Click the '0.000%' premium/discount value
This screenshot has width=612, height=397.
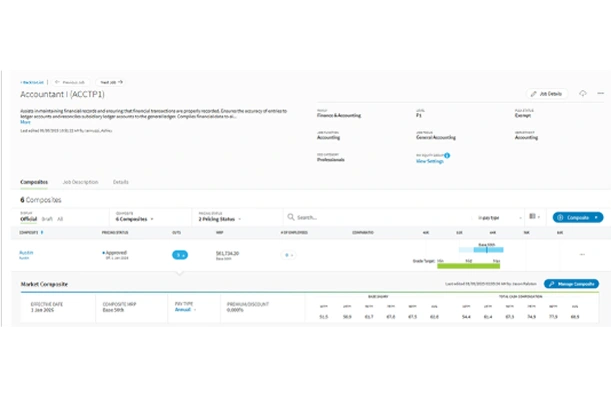tap(235, 310)
